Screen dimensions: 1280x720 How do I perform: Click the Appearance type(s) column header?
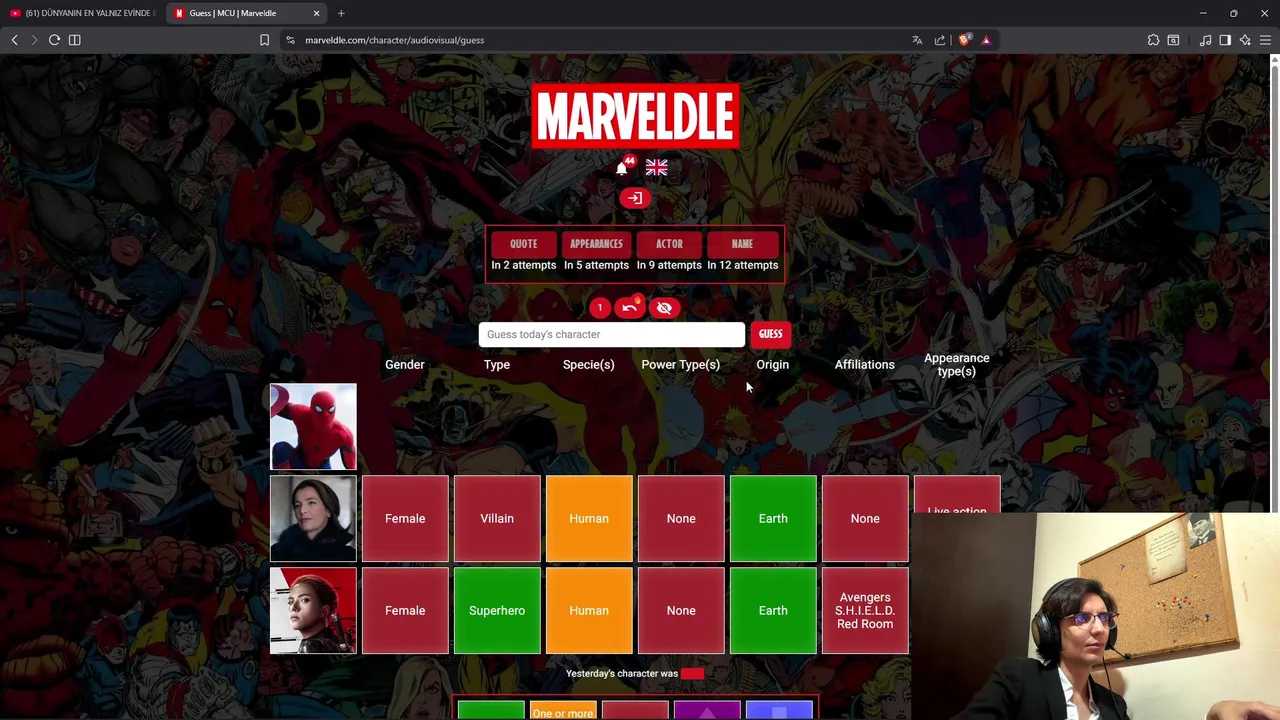957,364
